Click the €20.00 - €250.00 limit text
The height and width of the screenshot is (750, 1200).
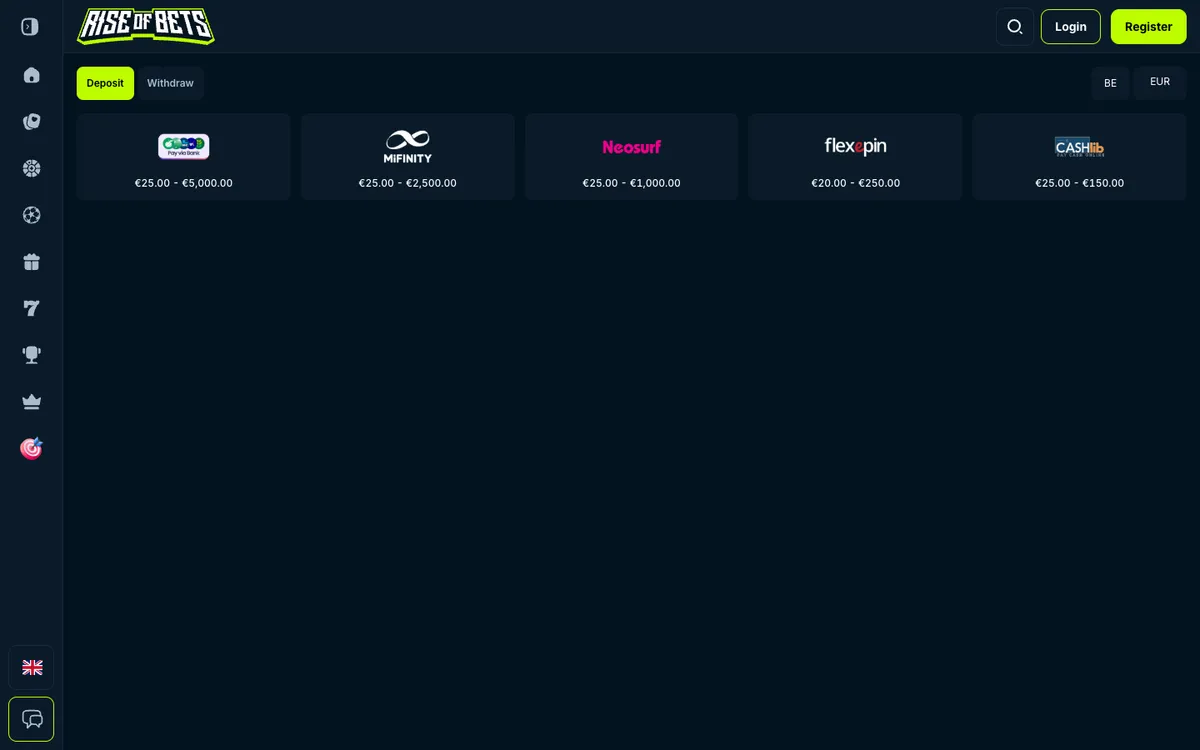(856, 183)
